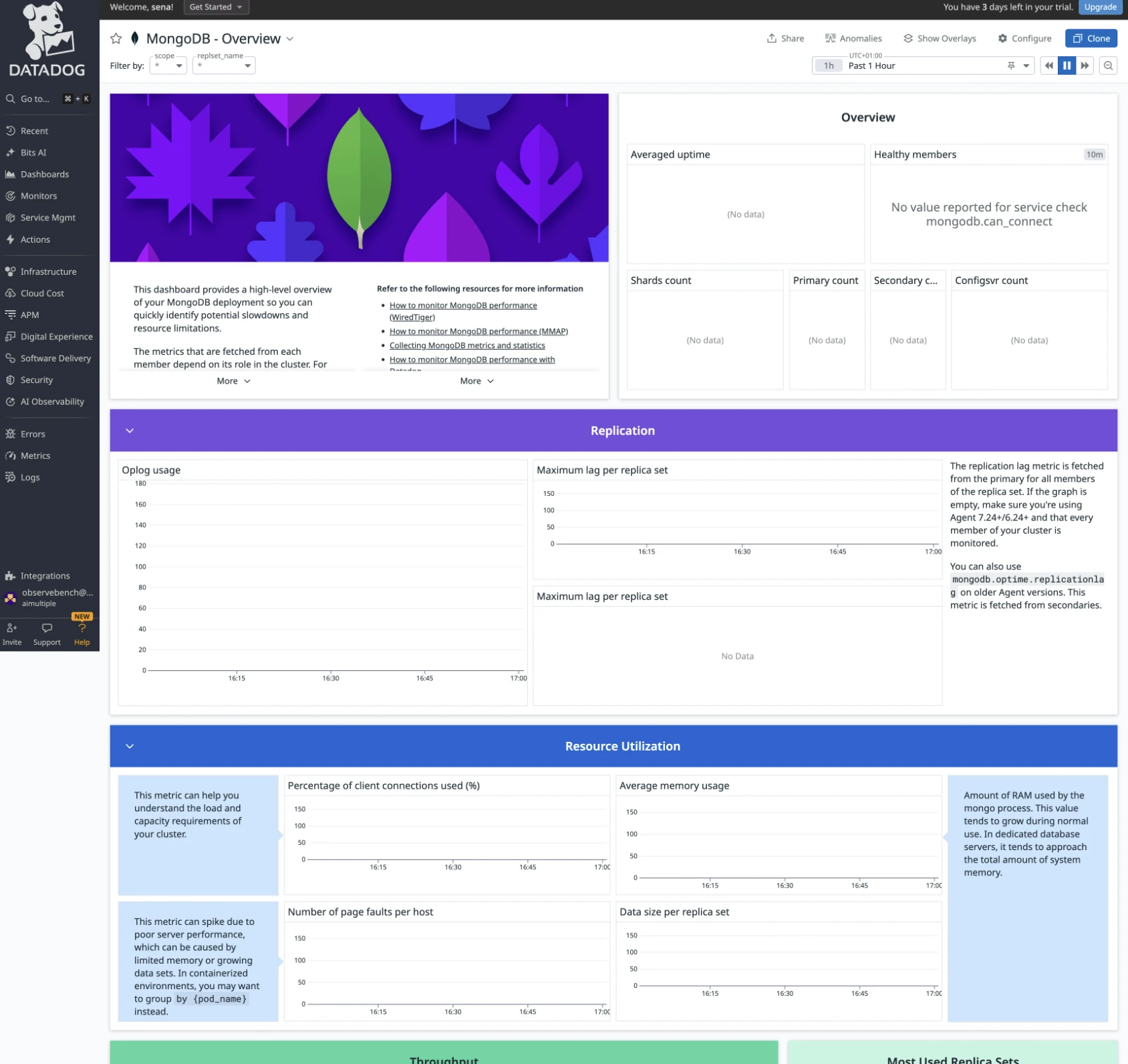
Task: Click the Metrics sidebar icon
Action: tap(10, 456)
